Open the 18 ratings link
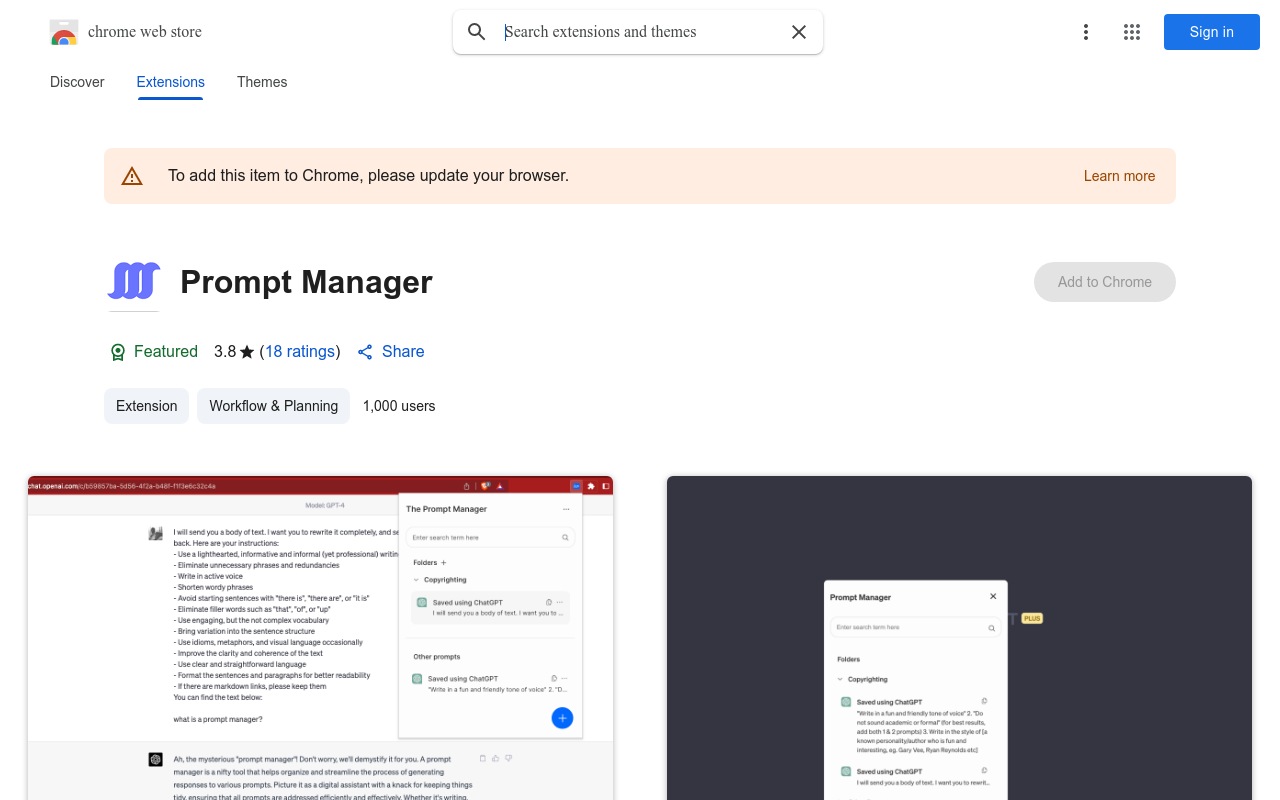Screen dimensions: 1280x800 (300, 352)
